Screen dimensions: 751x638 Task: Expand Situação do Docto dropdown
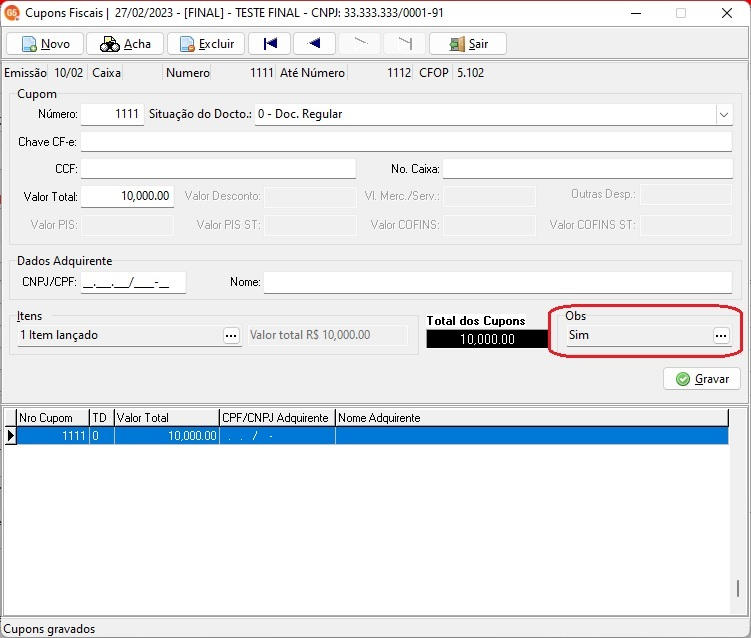(724, 115)
